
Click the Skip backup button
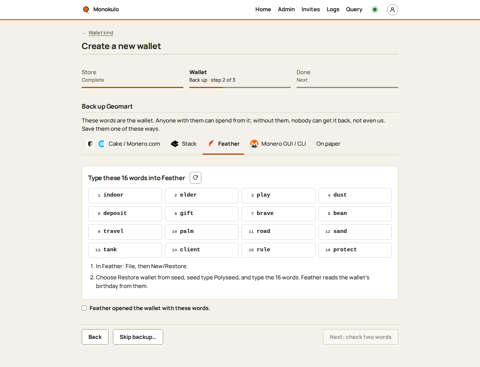point(138,337)
